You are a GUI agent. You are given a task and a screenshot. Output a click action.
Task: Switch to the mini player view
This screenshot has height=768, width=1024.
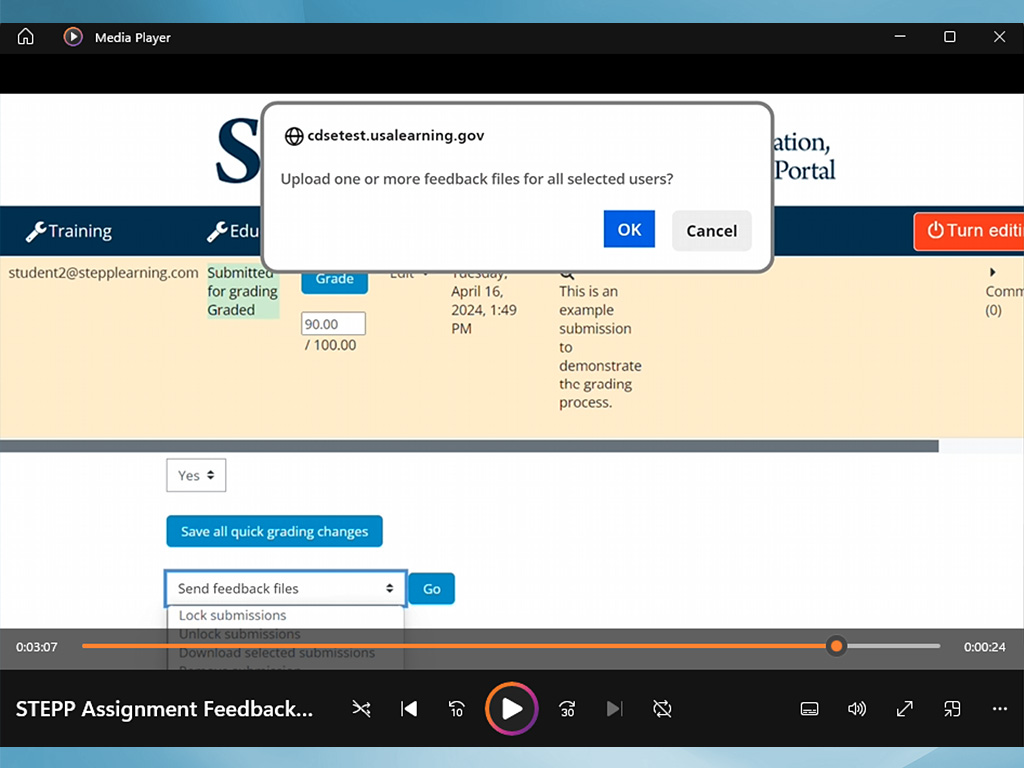[952, 709]
